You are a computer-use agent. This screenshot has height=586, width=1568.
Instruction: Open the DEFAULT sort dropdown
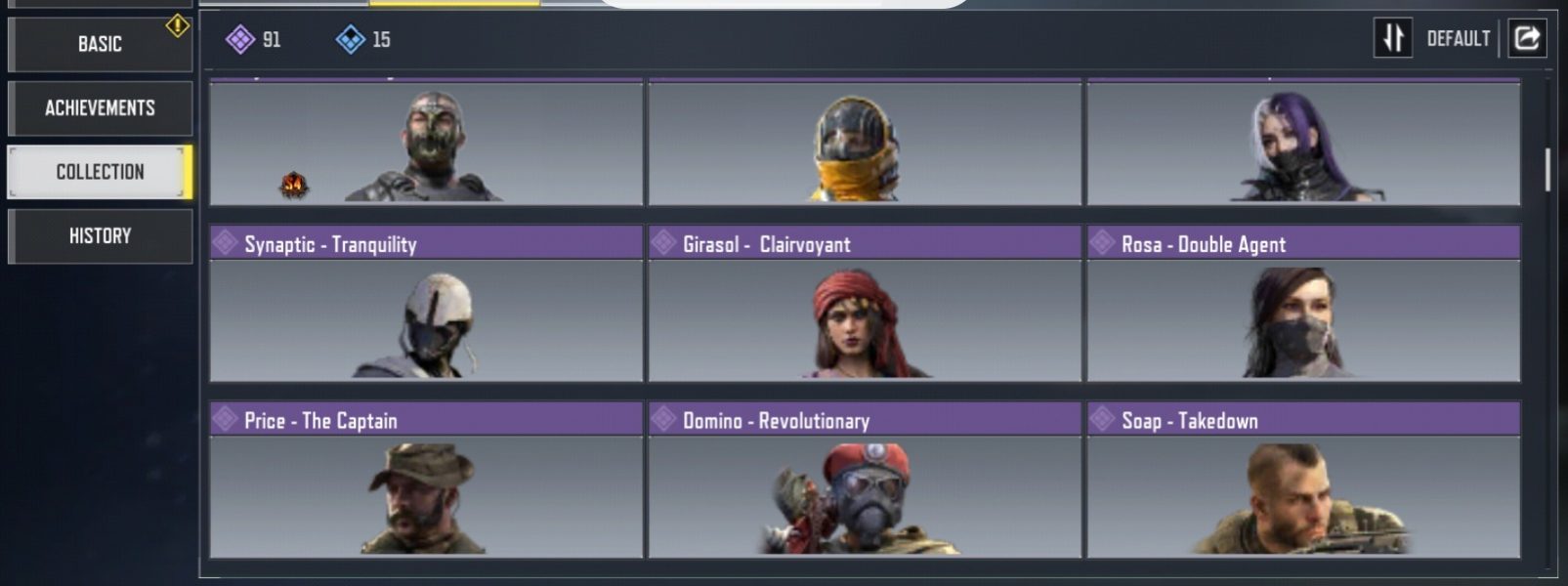pyautogui.click(x=1458, y=39)
